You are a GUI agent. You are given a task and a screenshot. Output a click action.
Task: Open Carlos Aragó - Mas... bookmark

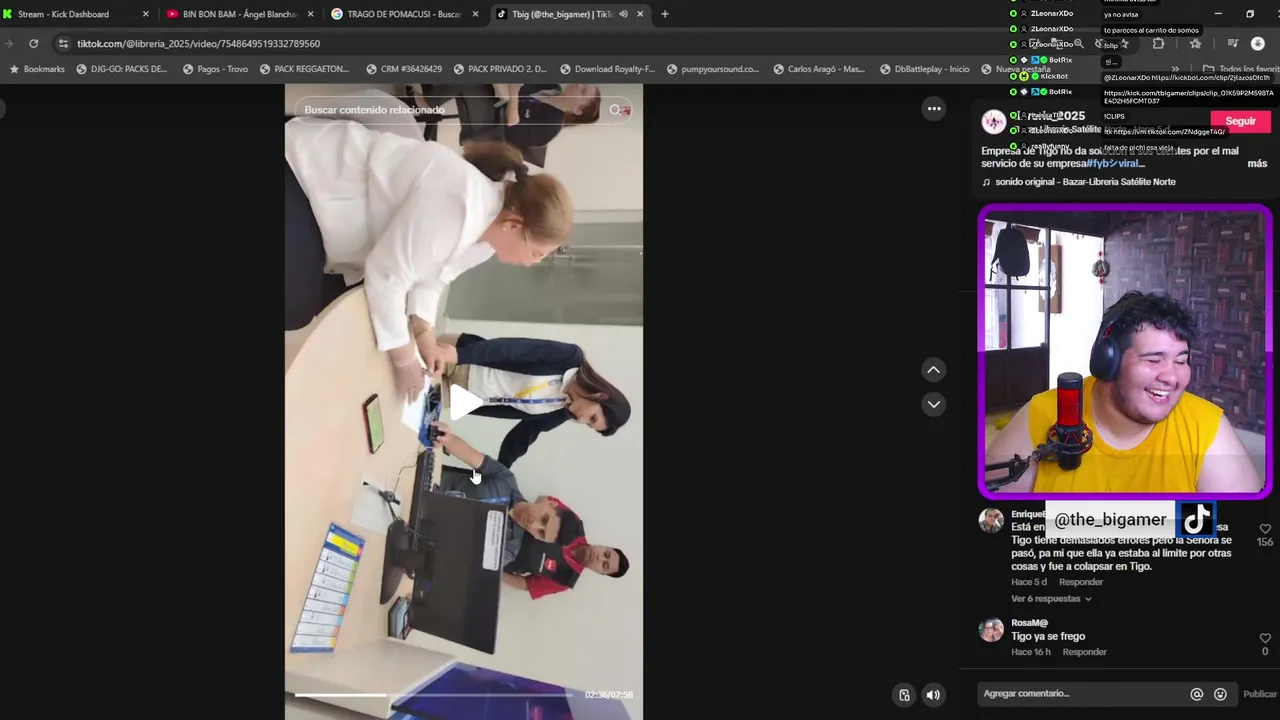(819, 69)
